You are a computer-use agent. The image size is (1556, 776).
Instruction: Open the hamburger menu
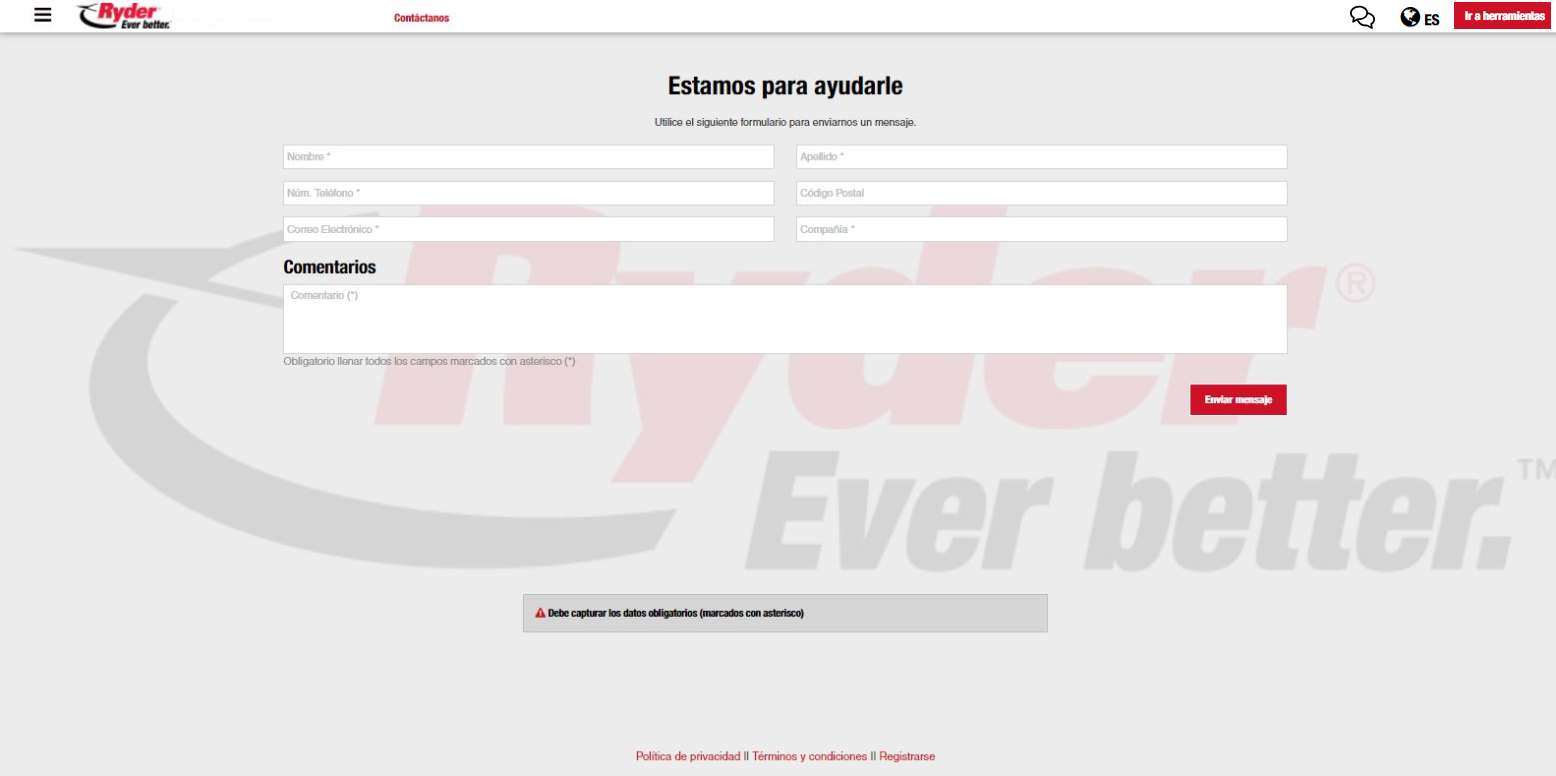[x=43, y=15]
